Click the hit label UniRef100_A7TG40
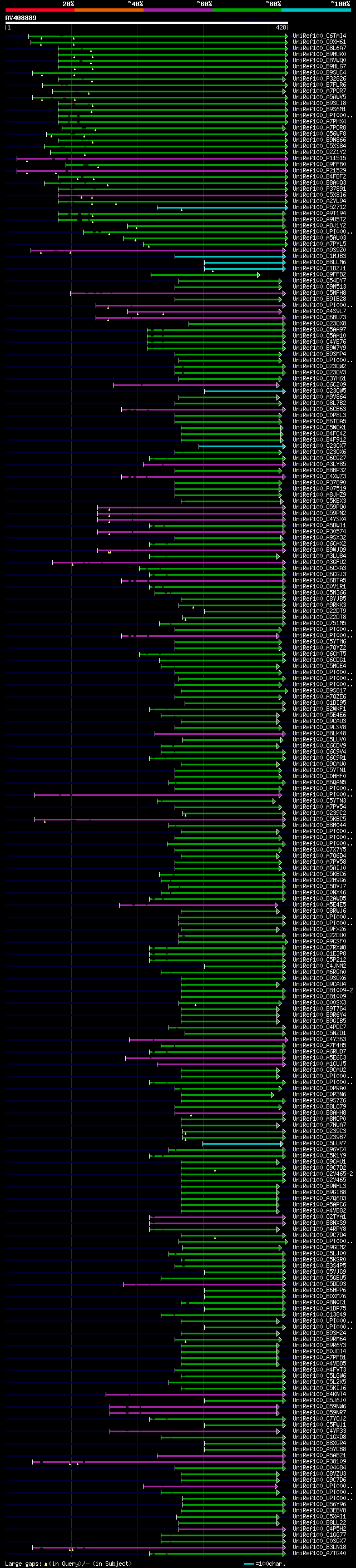 319,1554
